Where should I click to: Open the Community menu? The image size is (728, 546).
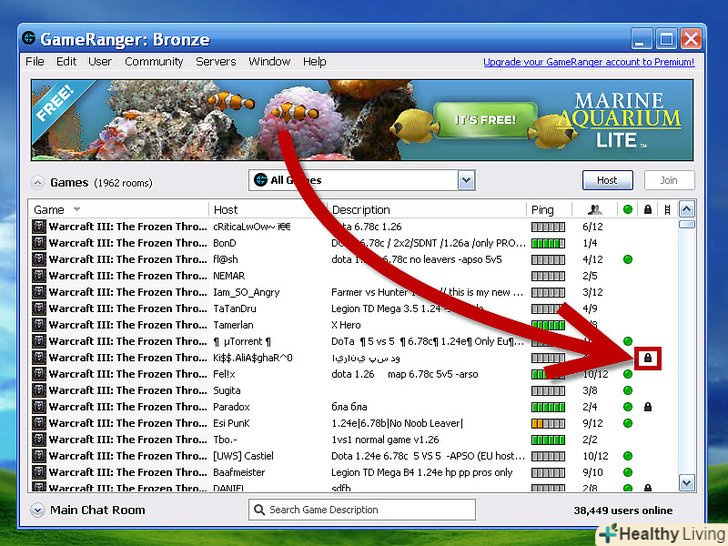(154, 61)
